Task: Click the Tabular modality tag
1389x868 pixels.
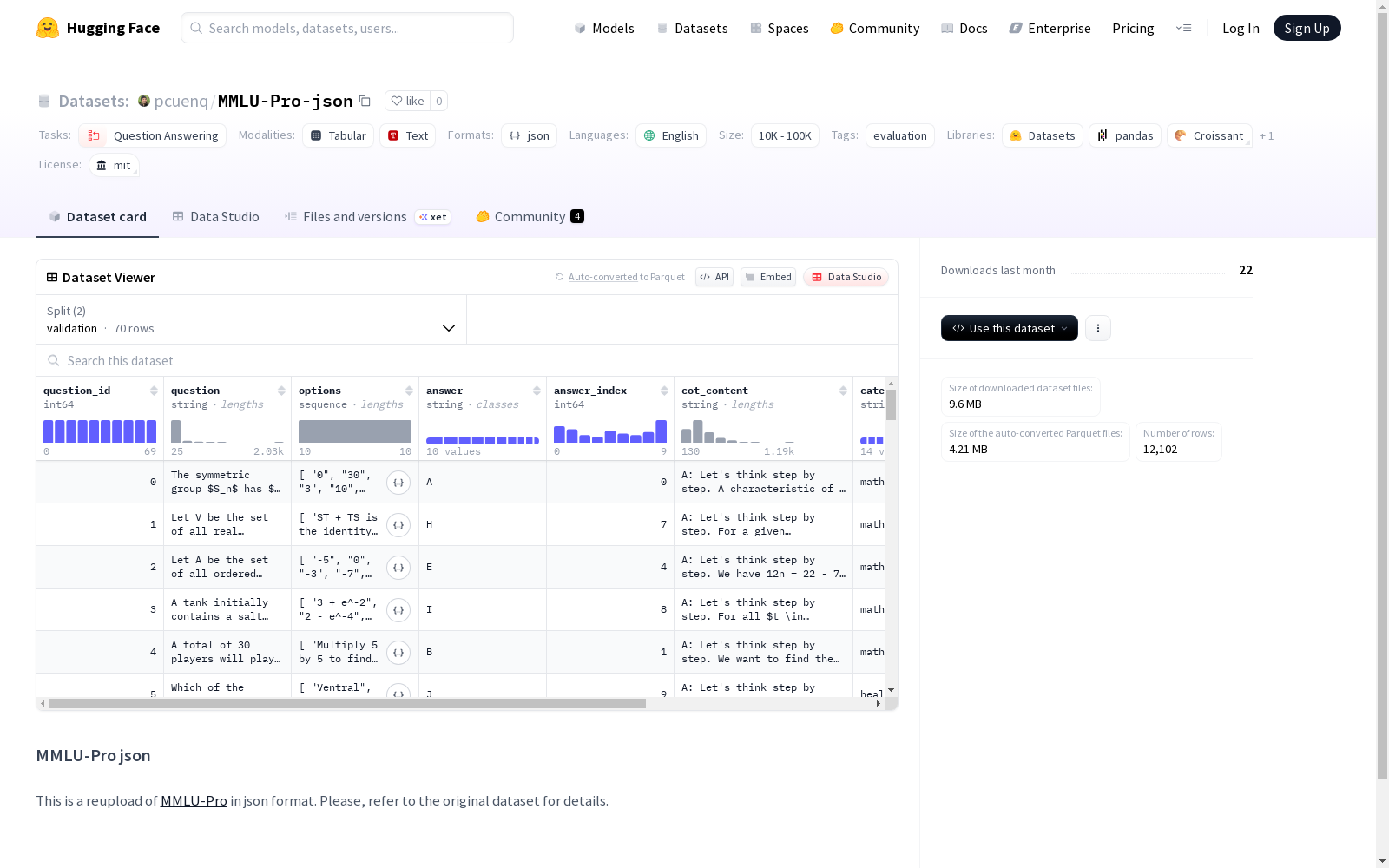Action: point(339,135)
